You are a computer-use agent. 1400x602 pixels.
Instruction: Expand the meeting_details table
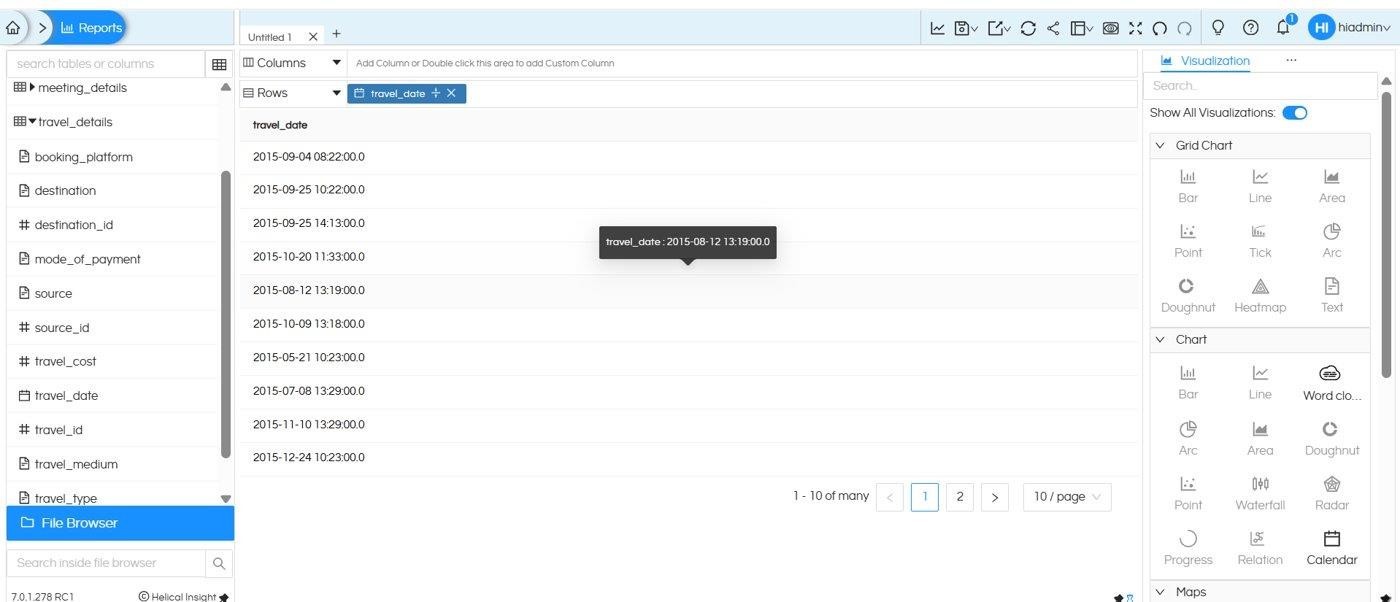coord(32,88)
